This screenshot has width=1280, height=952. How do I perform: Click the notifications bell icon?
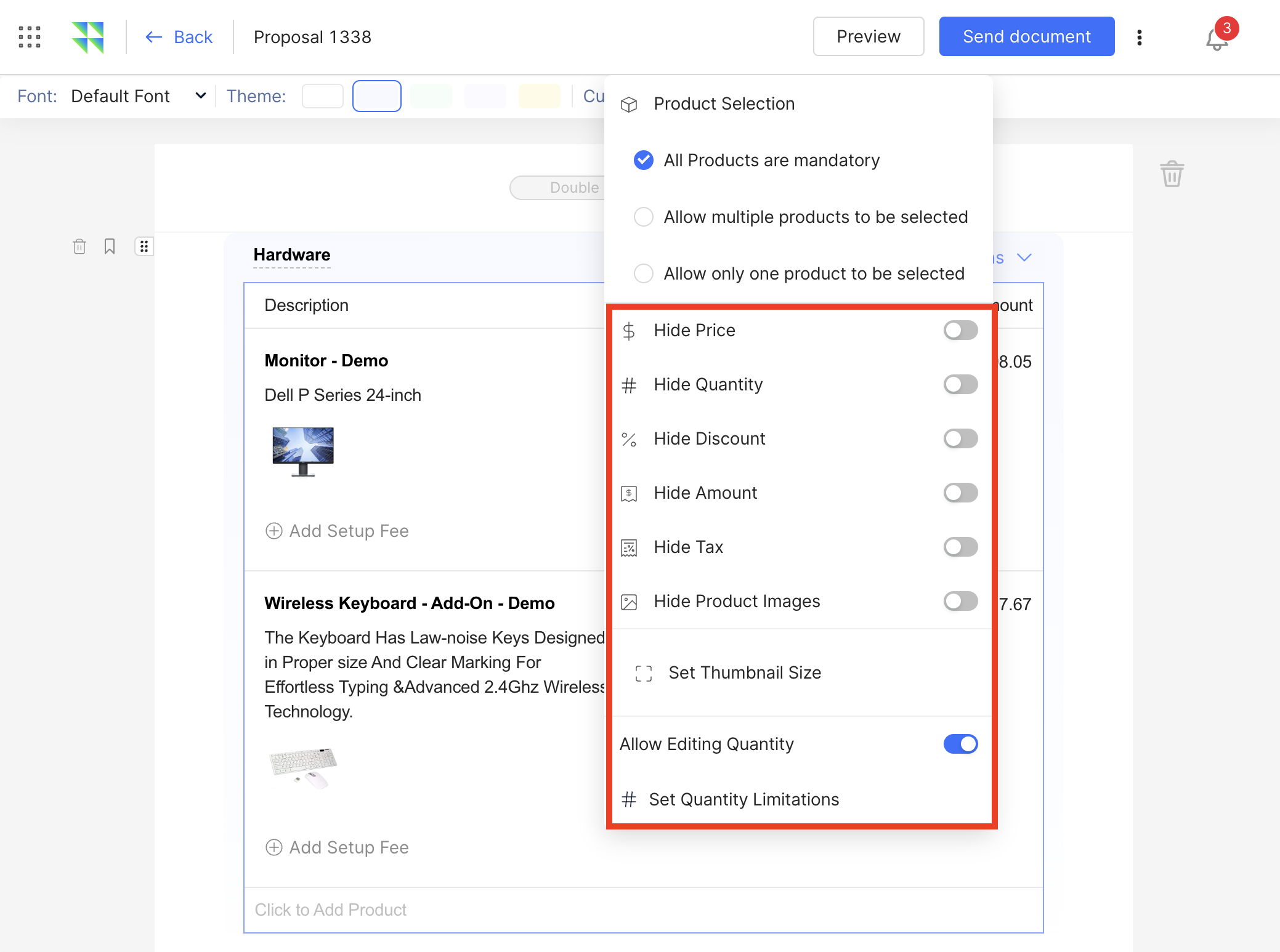coord(1216,39)
